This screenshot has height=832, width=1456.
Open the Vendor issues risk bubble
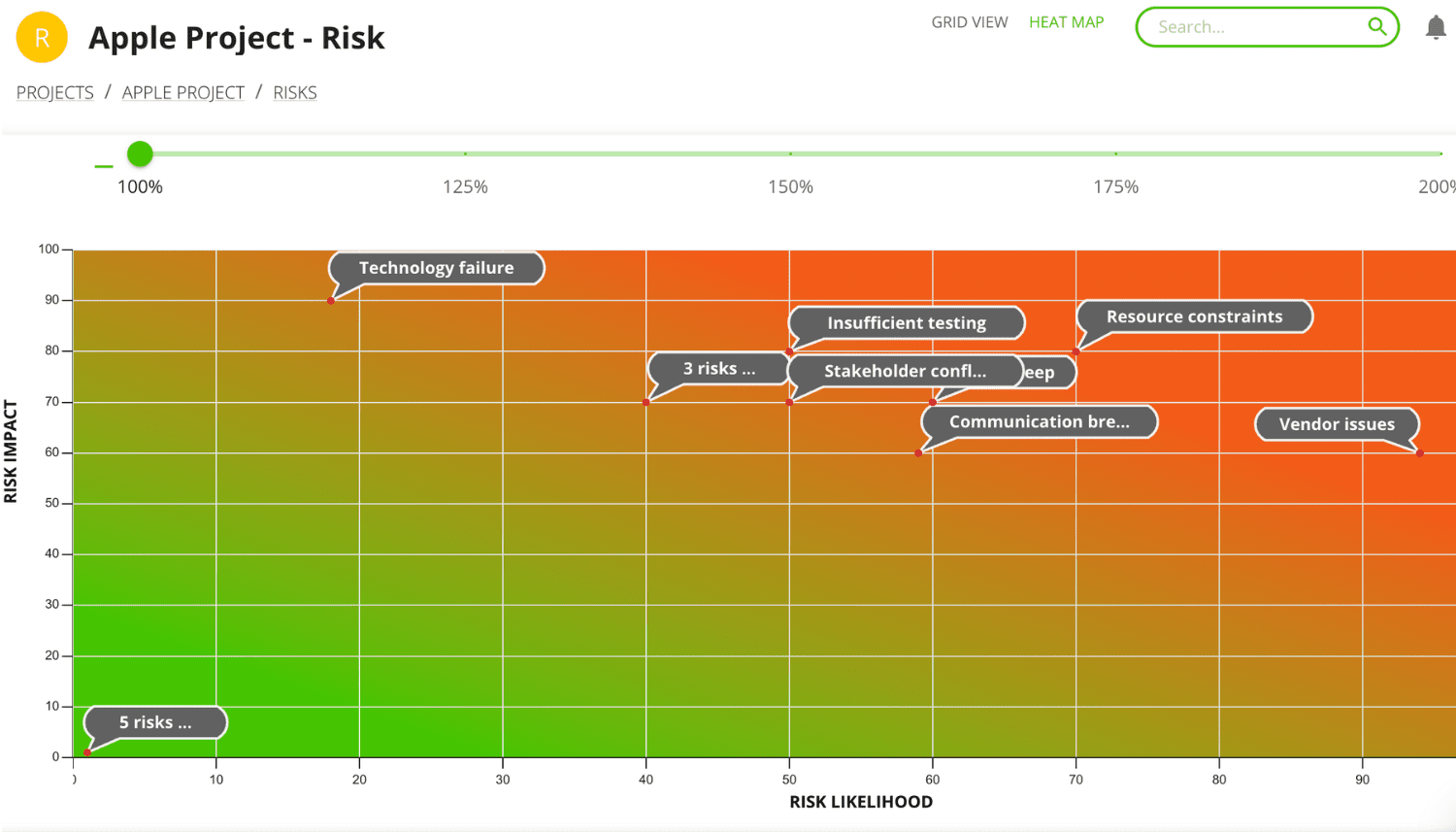click(x=1336, y=424)
